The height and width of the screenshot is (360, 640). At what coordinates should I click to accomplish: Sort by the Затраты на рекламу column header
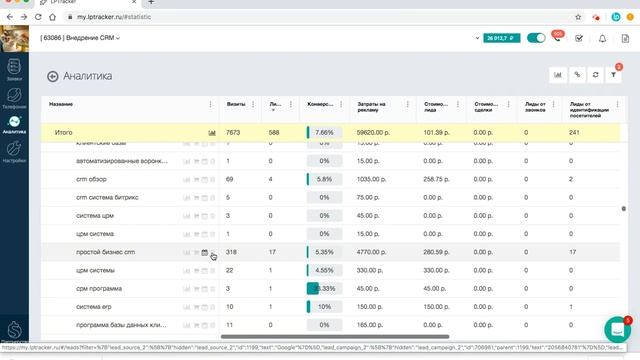click(x=371, y=107)
